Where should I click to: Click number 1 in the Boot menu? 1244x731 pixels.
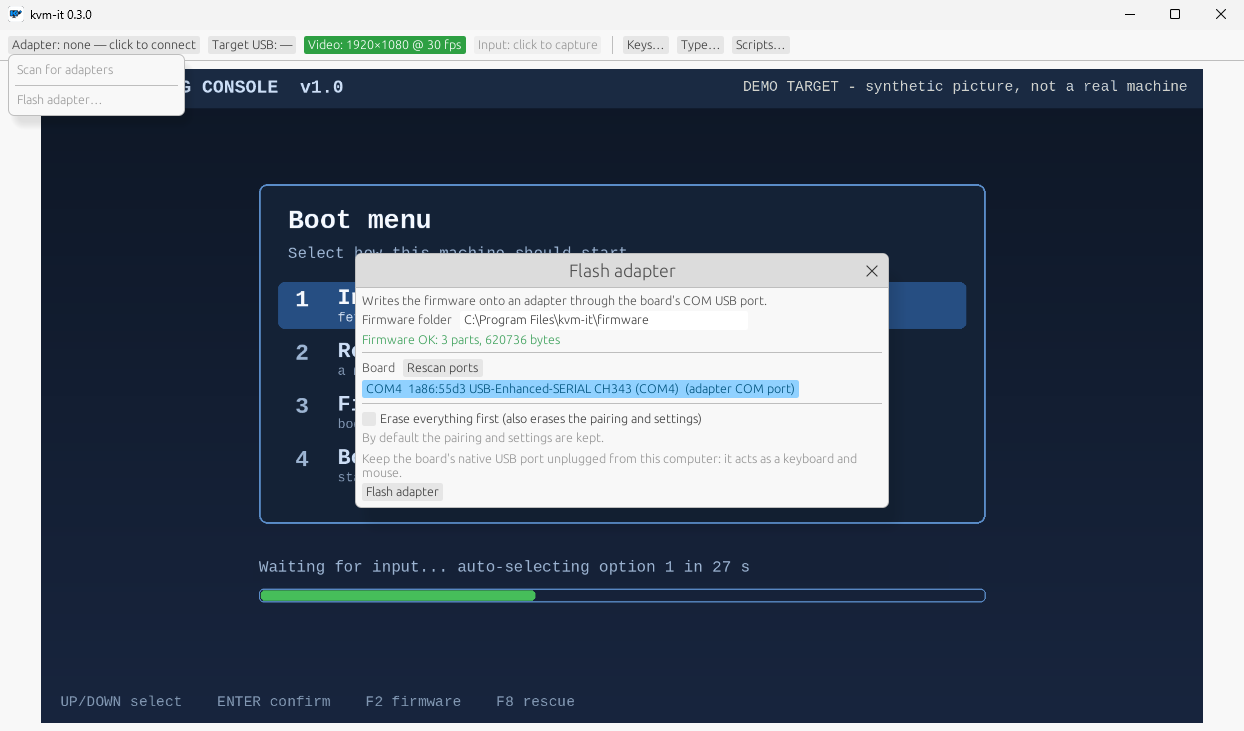tap(302, 299)
